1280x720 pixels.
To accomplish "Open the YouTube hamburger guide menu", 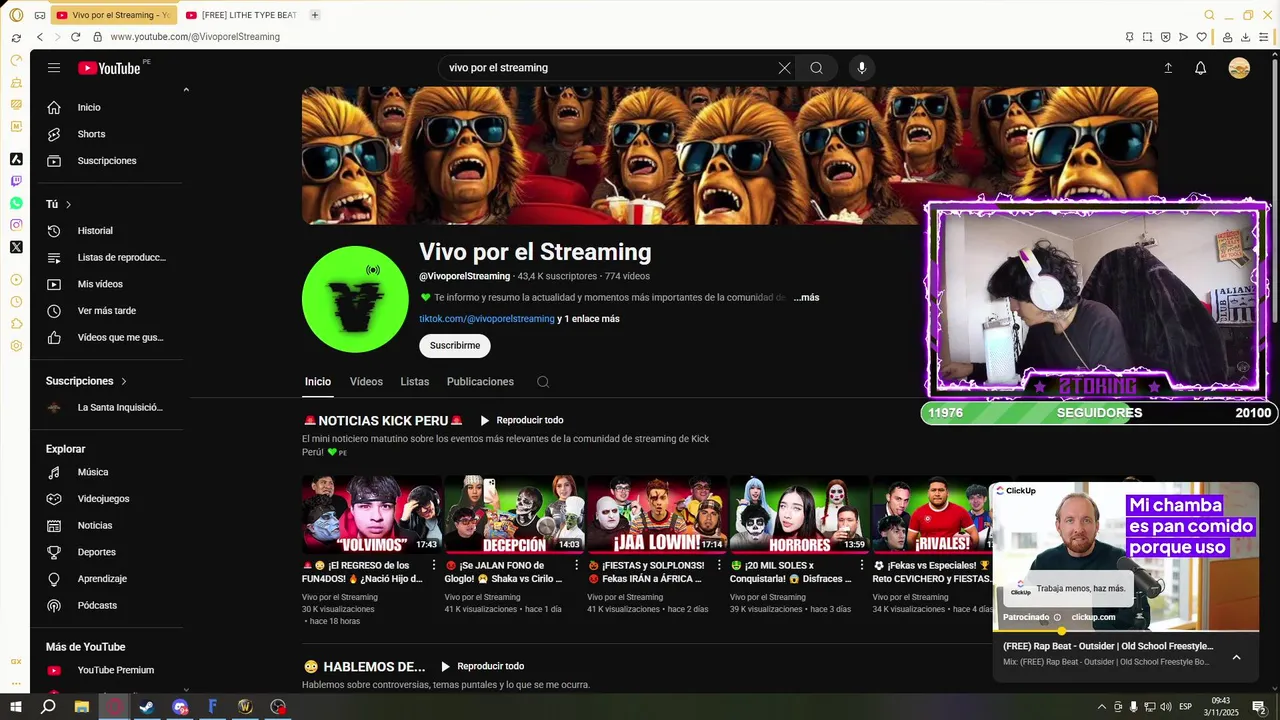I will pos(54,68).
